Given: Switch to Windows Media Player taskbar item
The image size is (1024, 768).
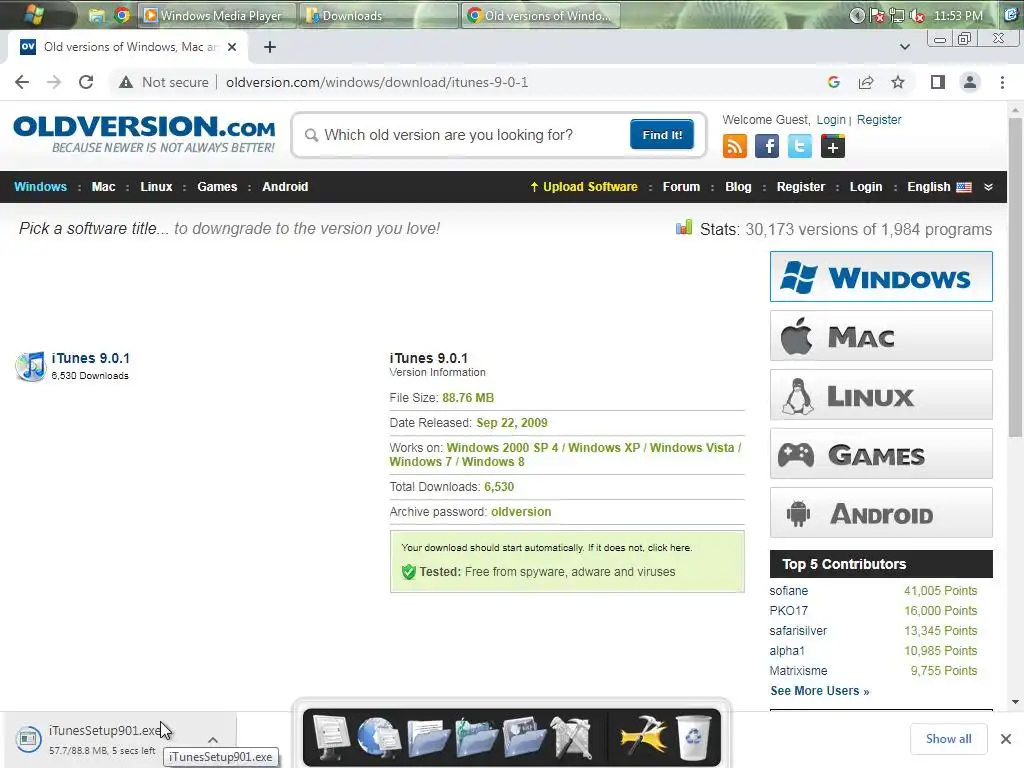Looking at the screenshot, I should pos(216,16).
